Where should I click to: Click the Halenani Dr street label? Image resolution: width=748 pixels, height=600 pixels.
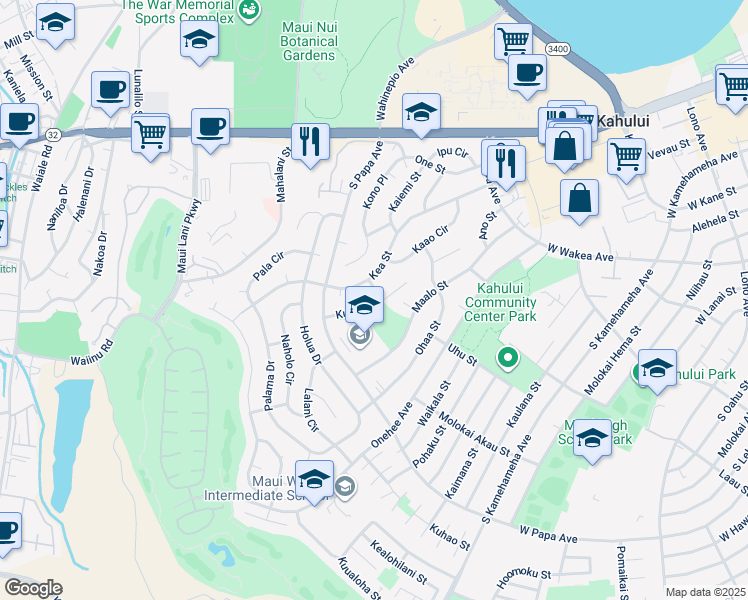(x=84, y=194)
